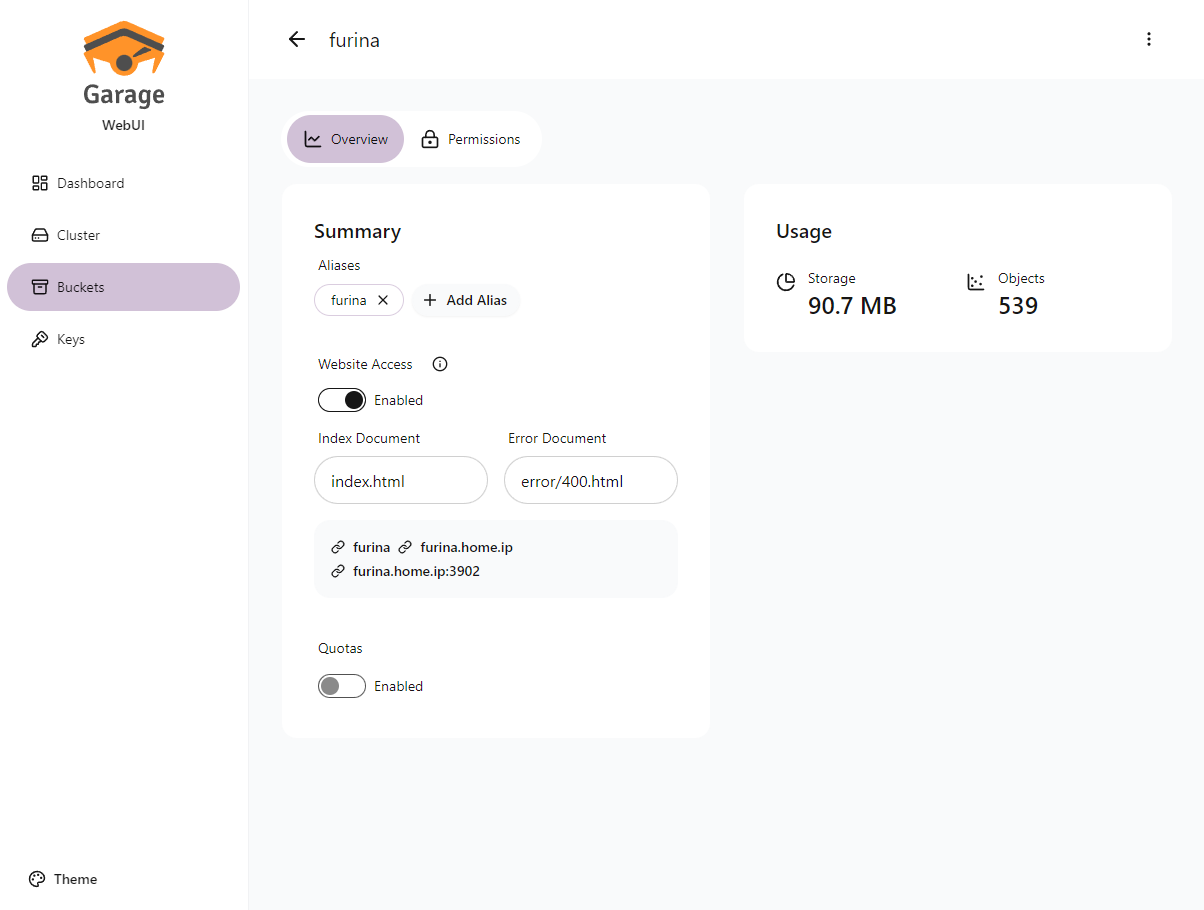Click the link icon beside furina.home.ip:3902

338,572
